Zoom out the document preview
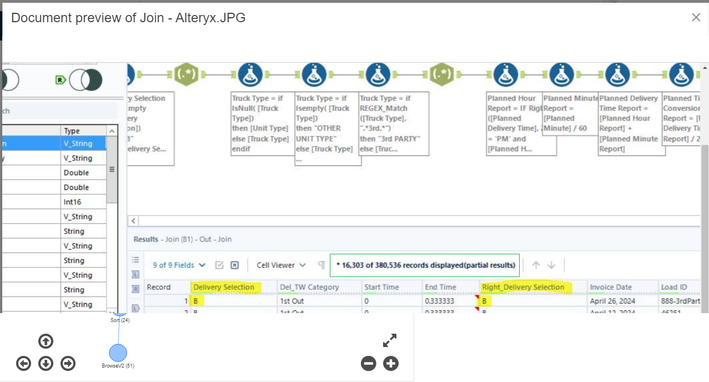This screenshot has width=709, height=382. coord(369,363)
